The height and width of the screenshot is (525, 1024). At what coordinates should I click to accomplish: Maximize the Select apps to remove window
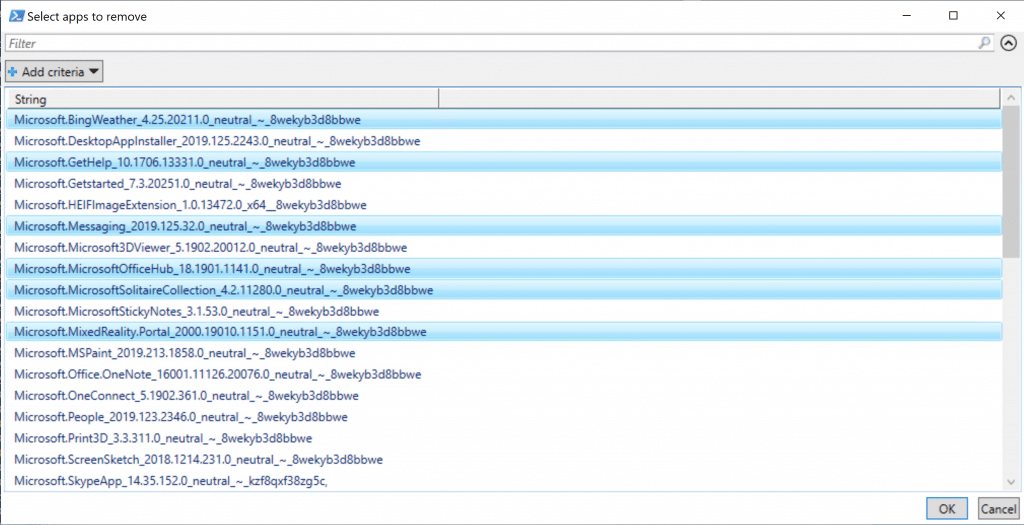pos(953,15)
